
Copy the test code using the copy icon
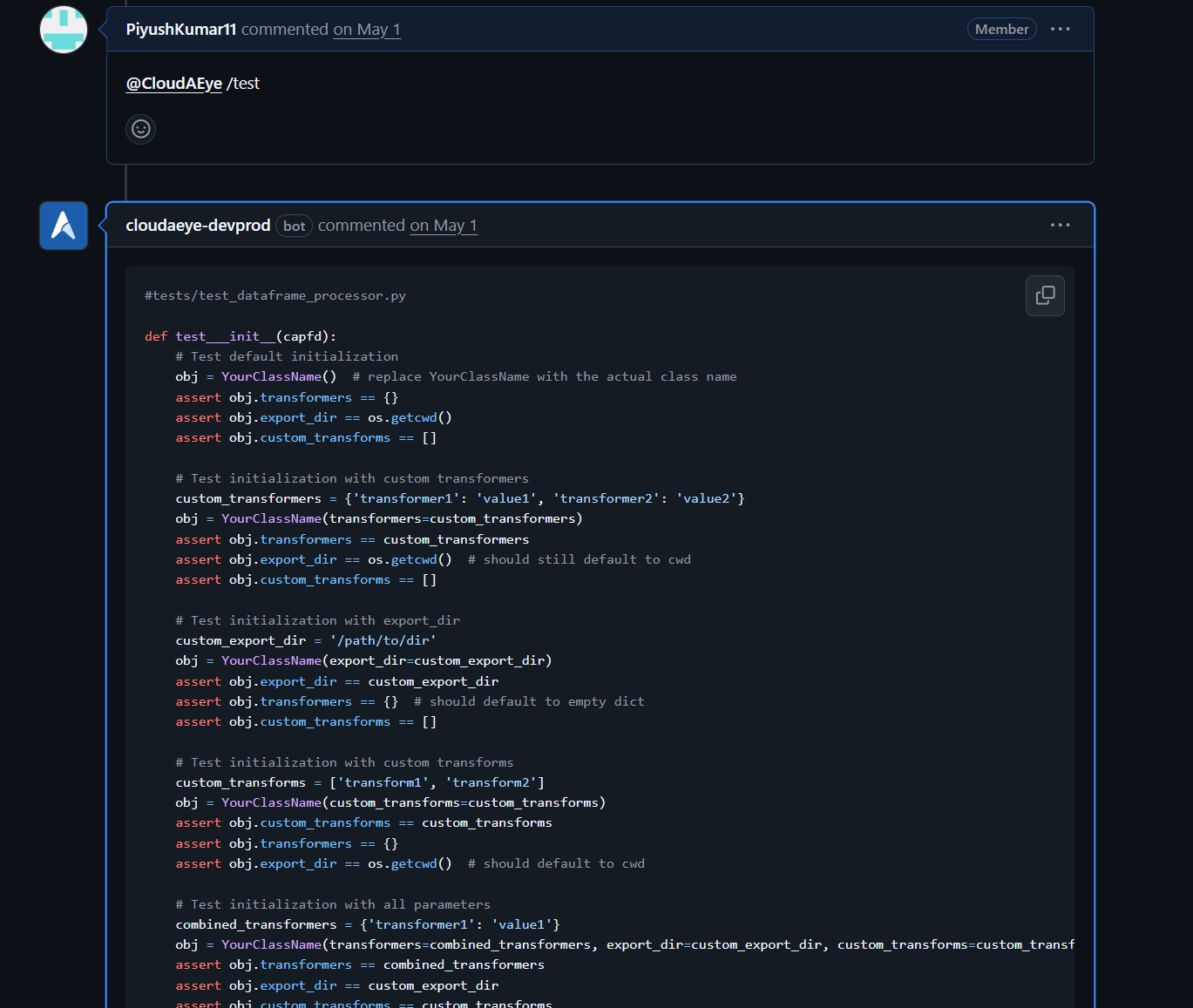(1044, 295)
